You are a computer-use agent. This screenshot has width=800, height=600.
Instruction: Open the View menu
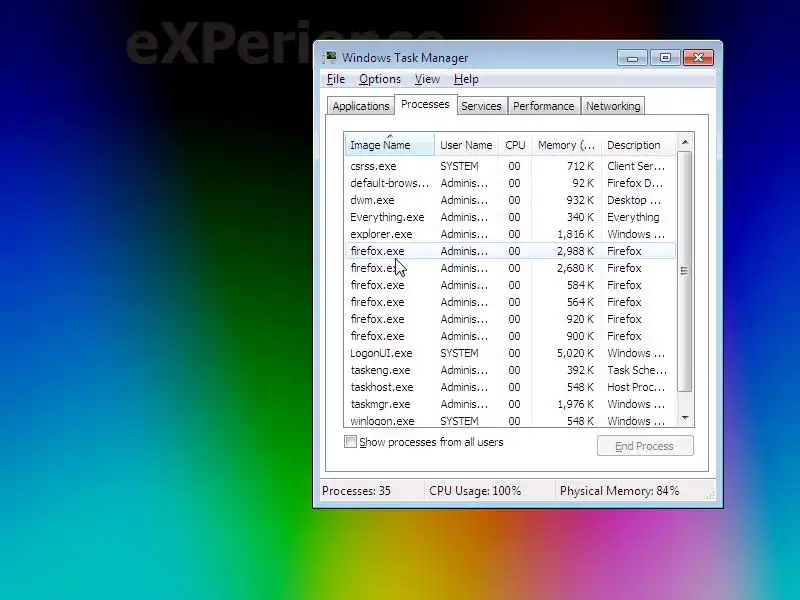427,79
